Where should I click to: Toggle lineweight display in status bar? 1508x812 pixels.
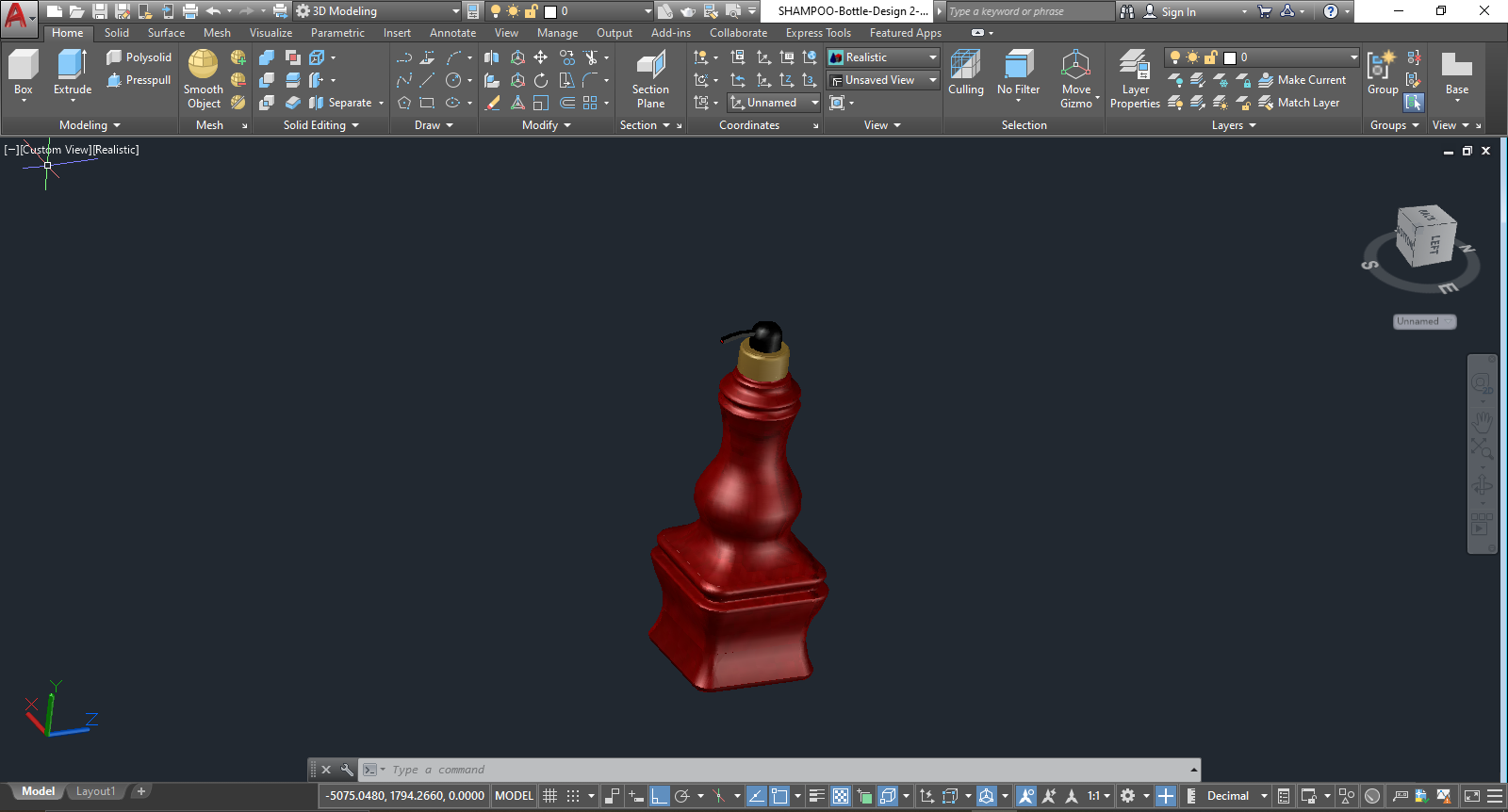click(817, 796)
